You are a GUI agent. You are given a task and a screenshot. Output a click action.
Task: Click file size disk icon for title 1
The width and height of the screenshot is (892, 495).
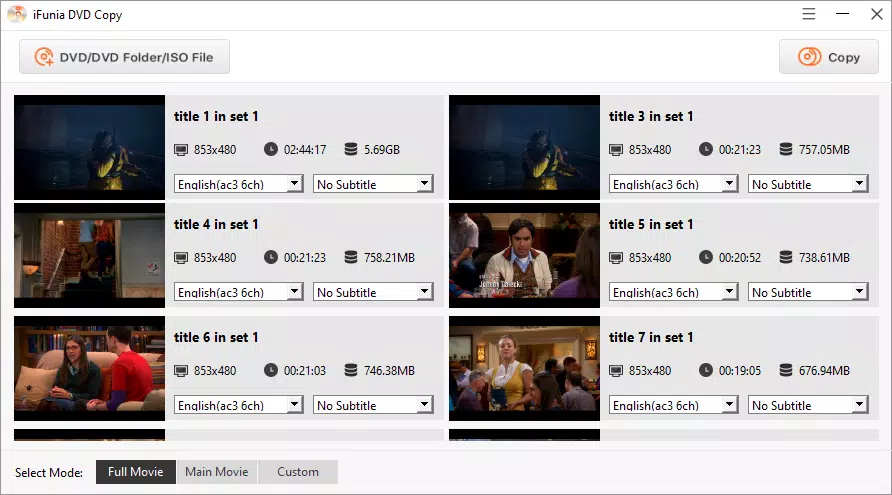[351, 149]
